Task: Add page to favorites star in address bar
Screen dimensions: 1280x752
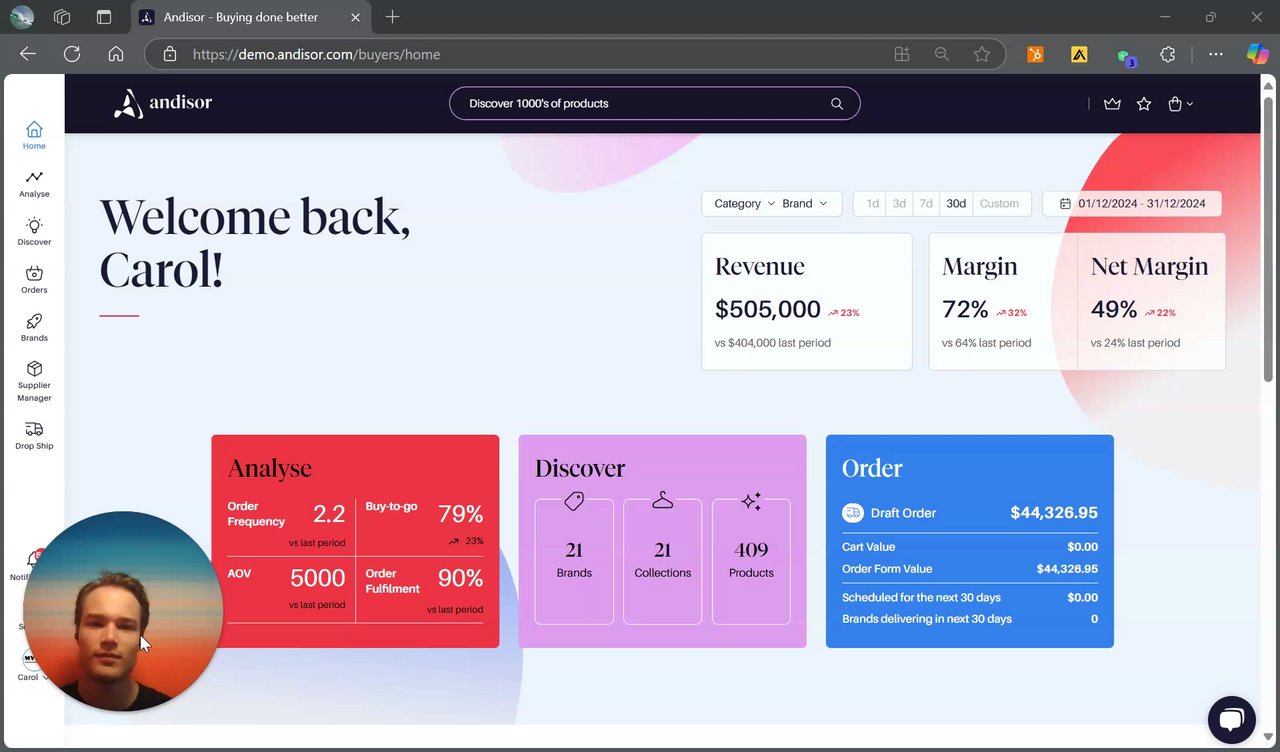Action: [x=982, y=54]
